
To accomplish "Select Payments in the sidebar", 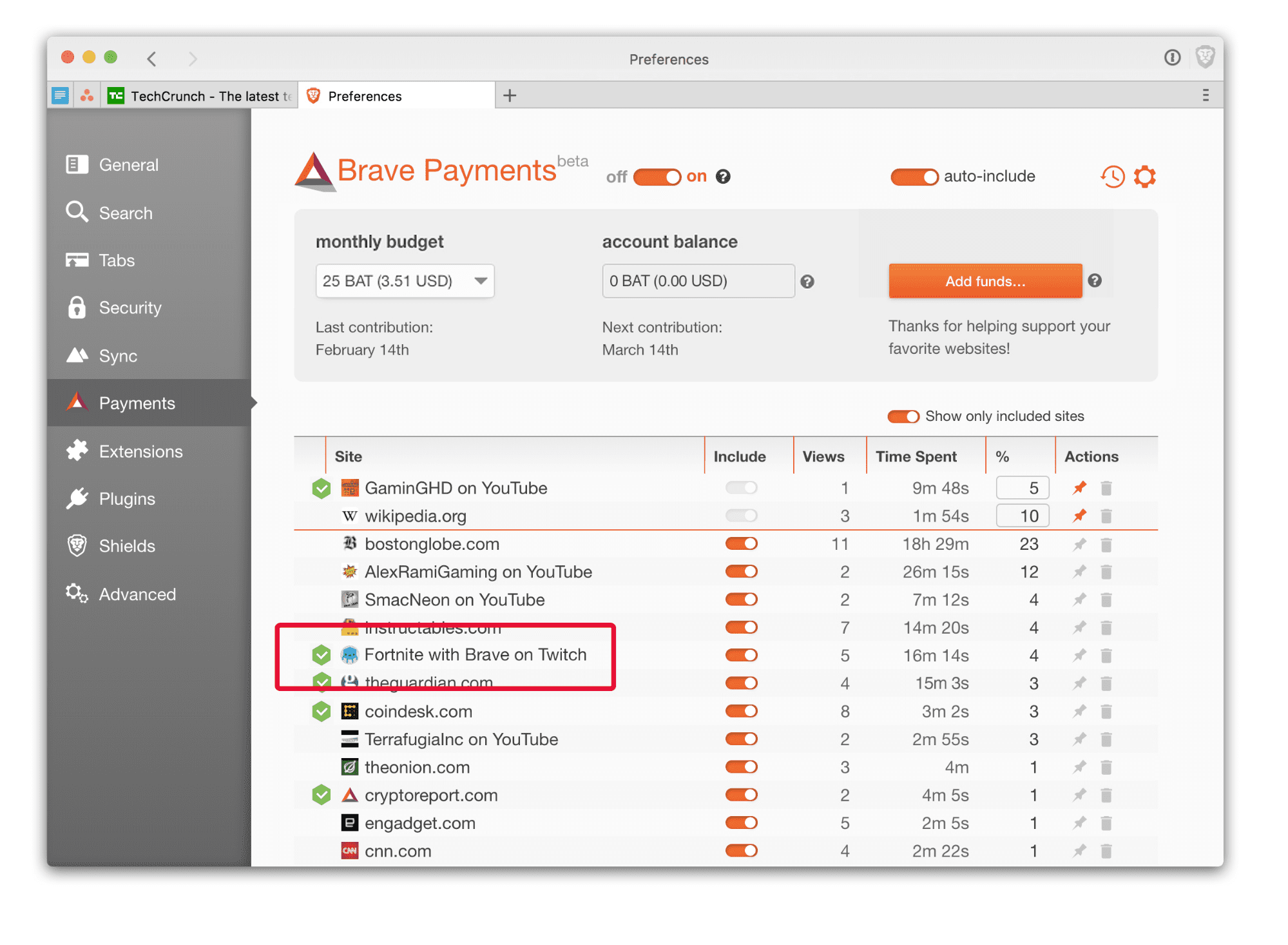I will (149, 404).
